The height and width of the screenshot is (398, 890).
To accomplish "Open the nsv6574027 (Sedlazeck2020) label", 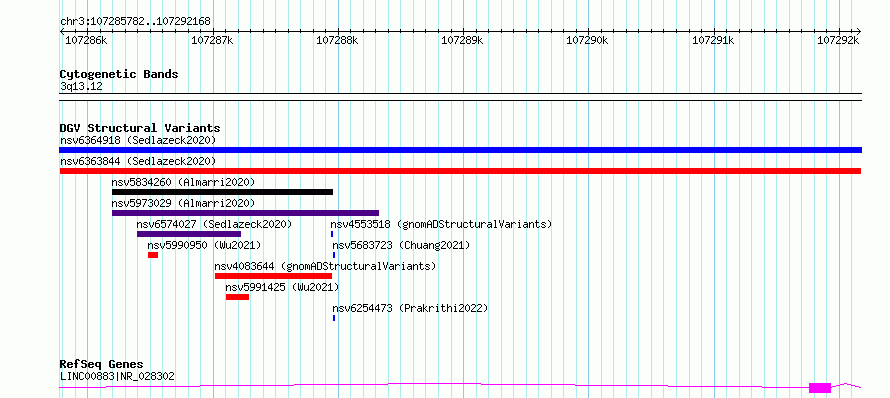I will point(214,224).
